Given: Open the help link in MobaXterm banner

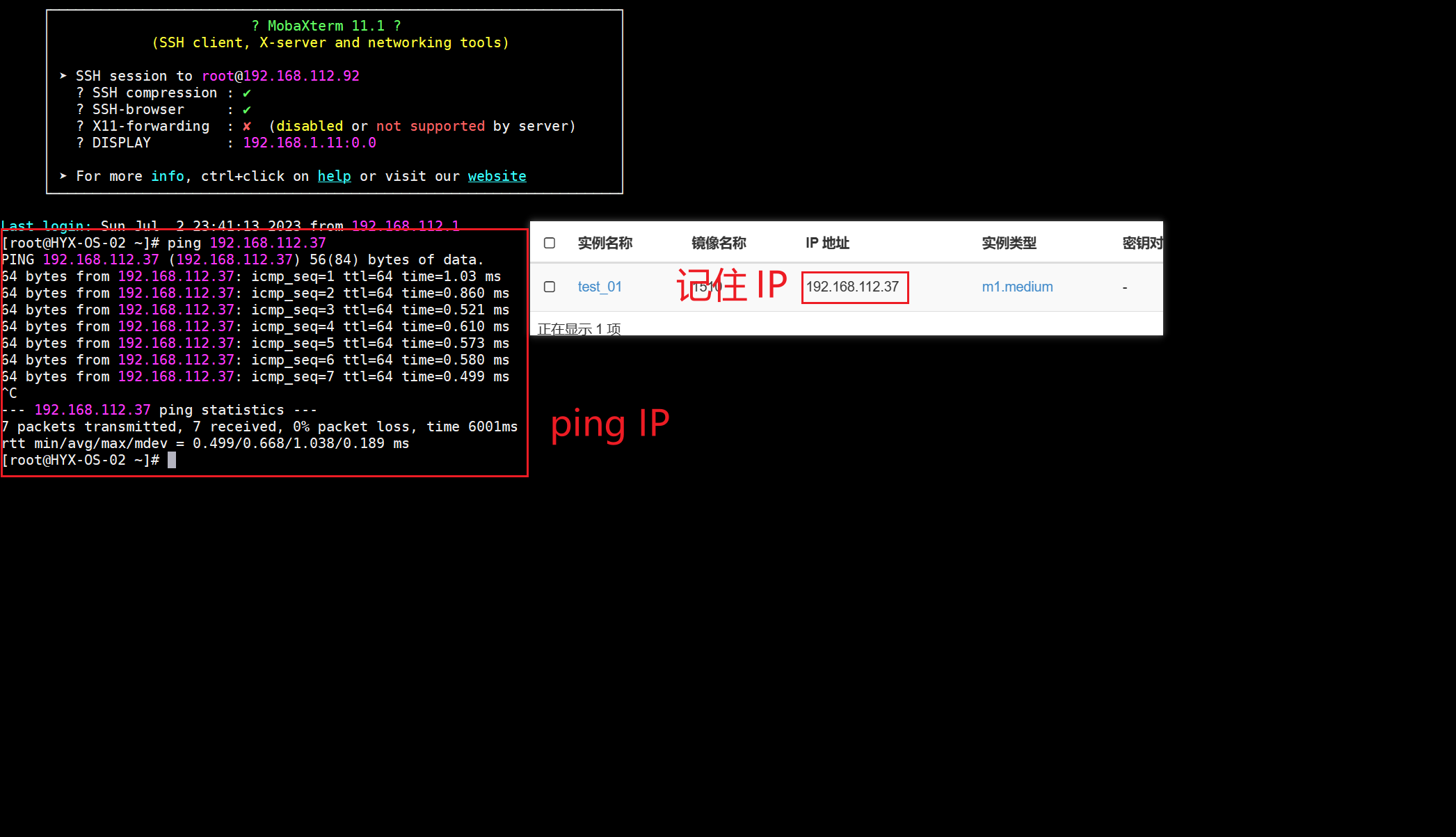Looking at the screenshot, I should point(334,176).
